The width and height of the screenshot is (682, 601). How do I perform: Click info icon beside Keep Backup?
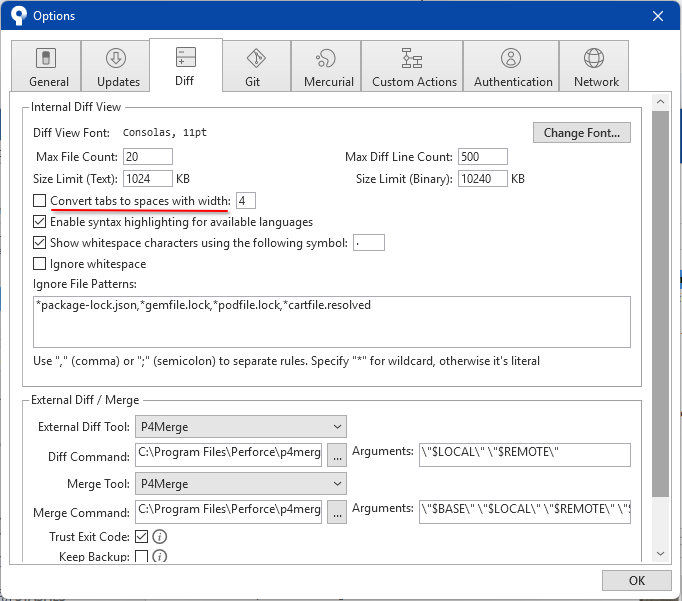tap(159, 556)
